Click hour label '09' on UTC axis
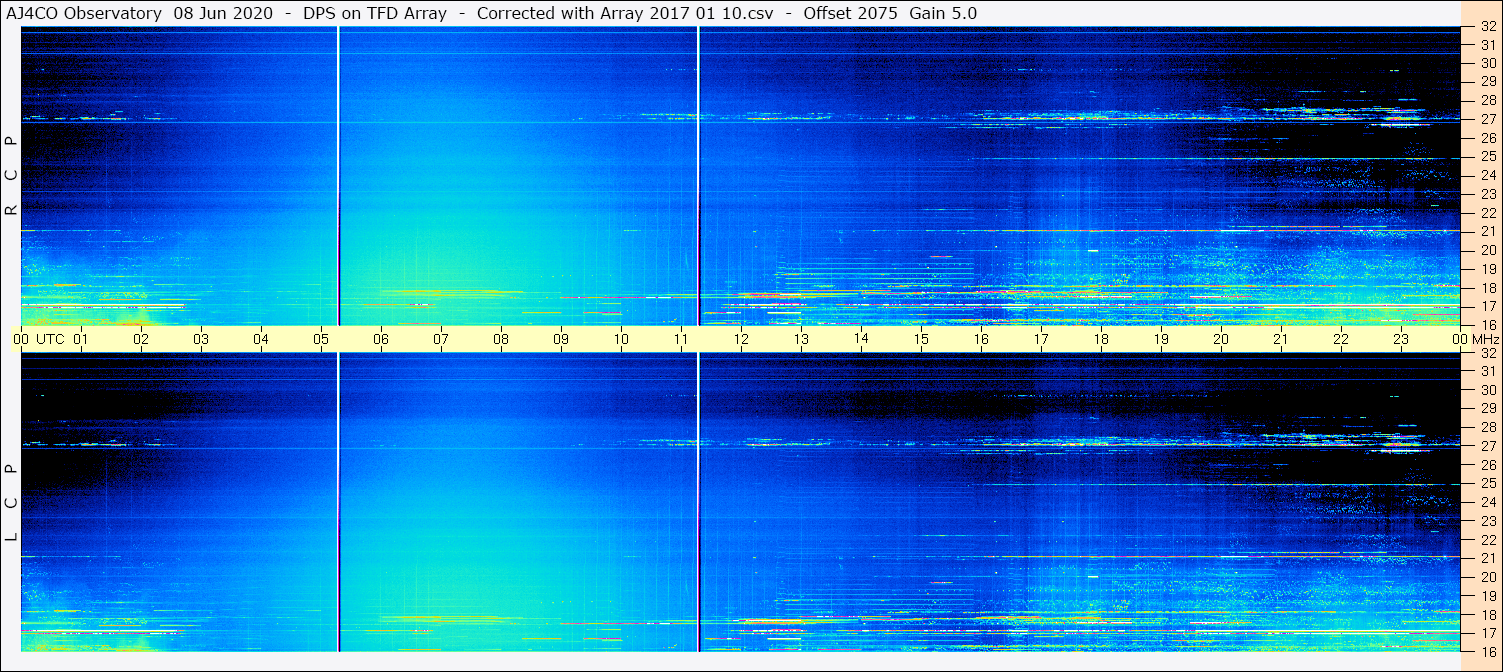The height and width of the screenshot is (672, 1503). point(561,339)
